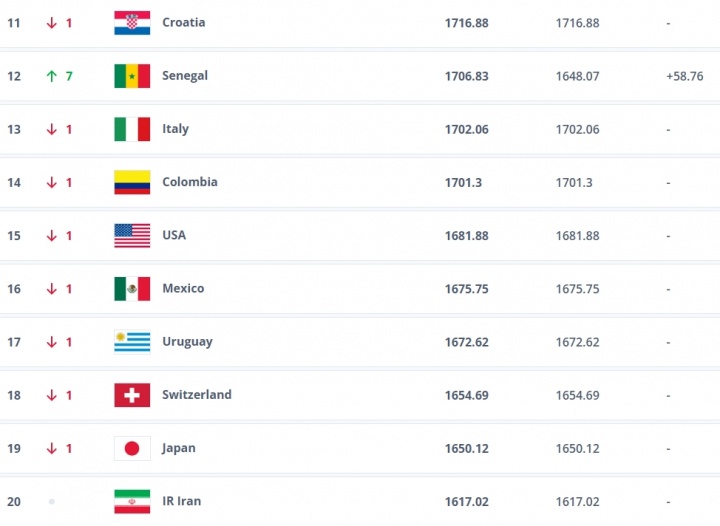Image resolution: width=720 pixels, height=526 pixels.
Task: Click the USA flag icon
Action: point(132,235)
